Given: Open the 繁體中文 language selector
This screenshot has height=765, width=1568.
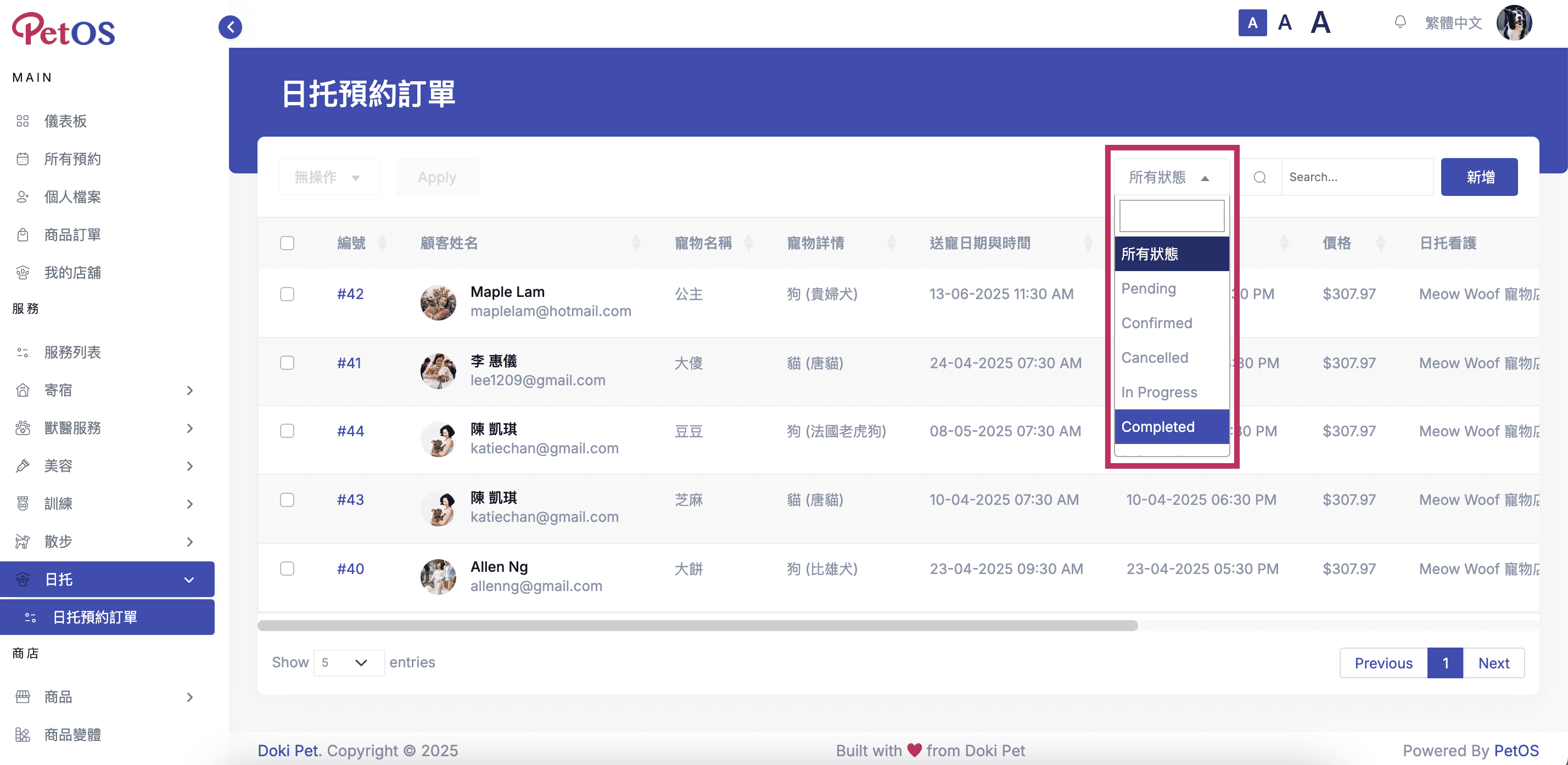Looking at the screenshot, I should point(1453,23).
